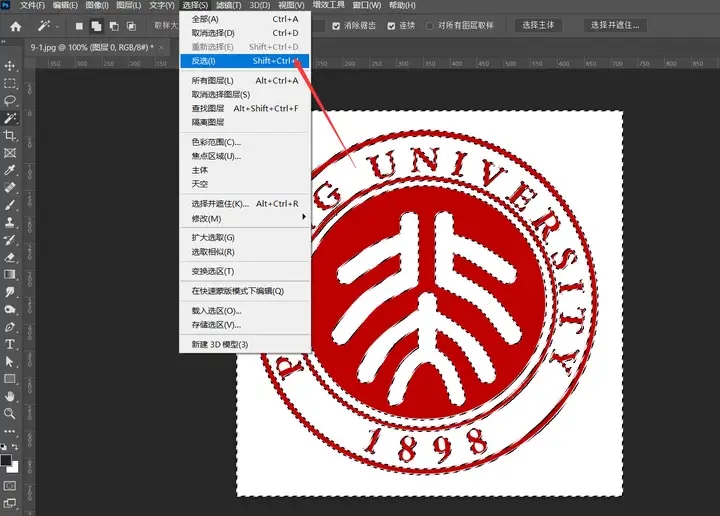Screen dimensions: 720x516
Task: Choose 天空 in the Select menu
Action: click(x=245, y=184)
